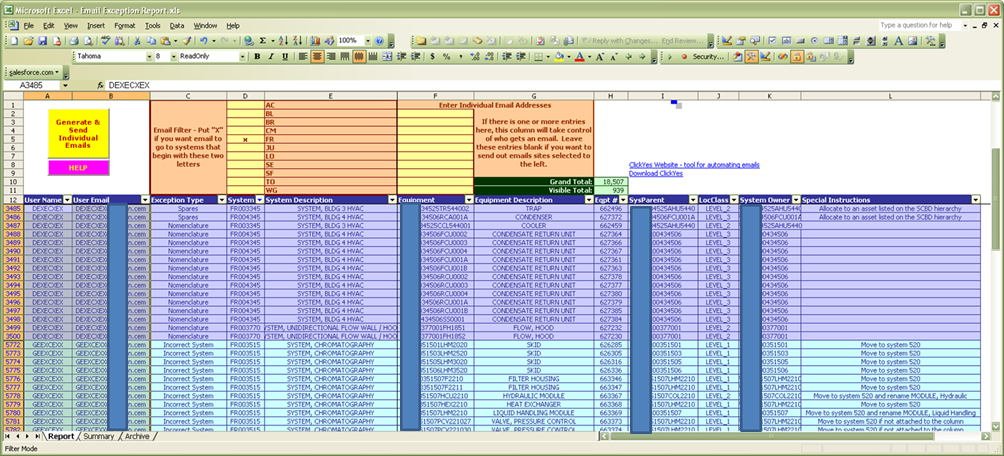Click the Insert Hyperlink globe icon
The image size is (1004, 456).
pyautogui.click(x=249, y=40)
